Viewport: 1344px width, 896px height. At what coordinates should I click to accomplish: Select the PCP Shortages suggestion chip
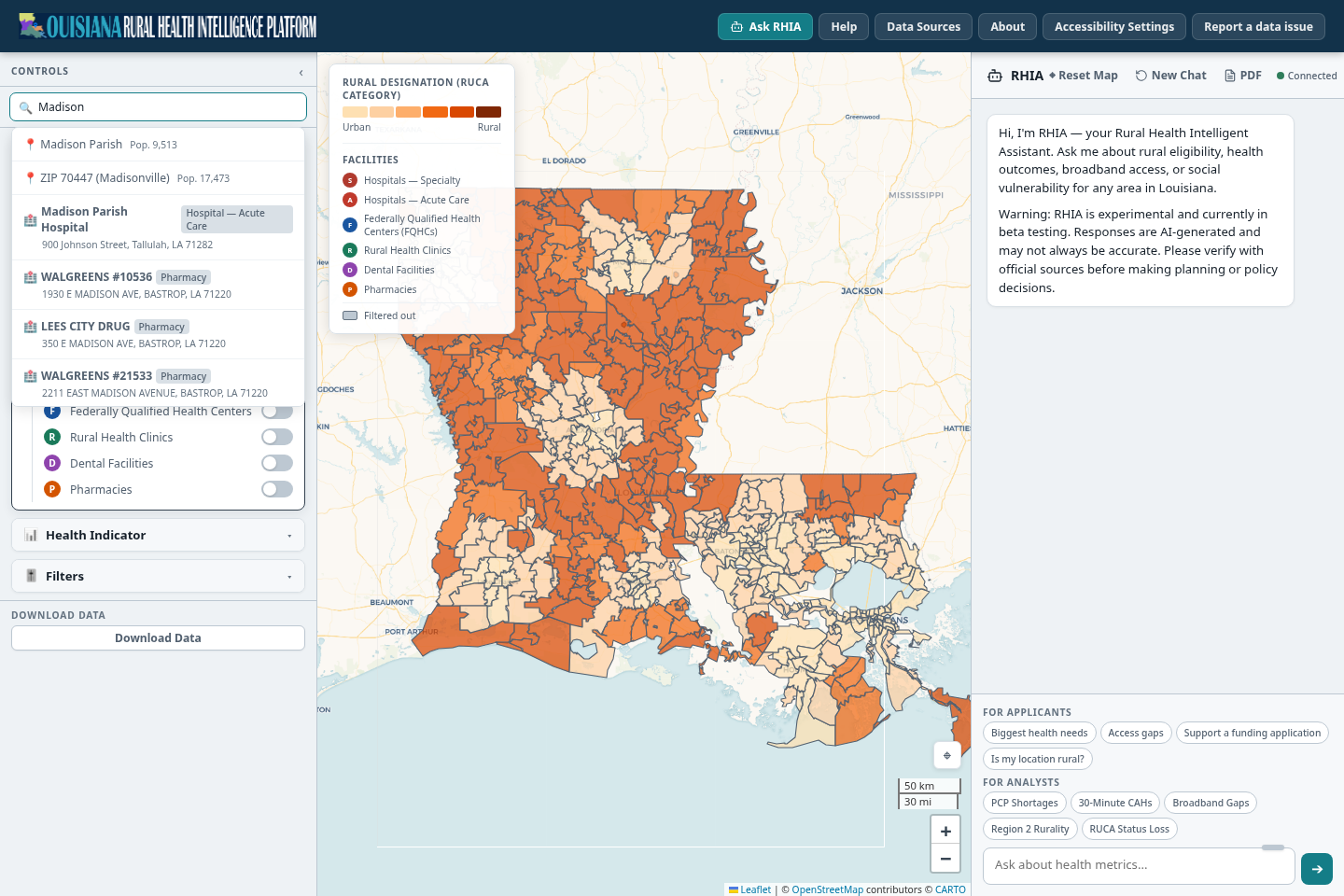pos(1024,803)
